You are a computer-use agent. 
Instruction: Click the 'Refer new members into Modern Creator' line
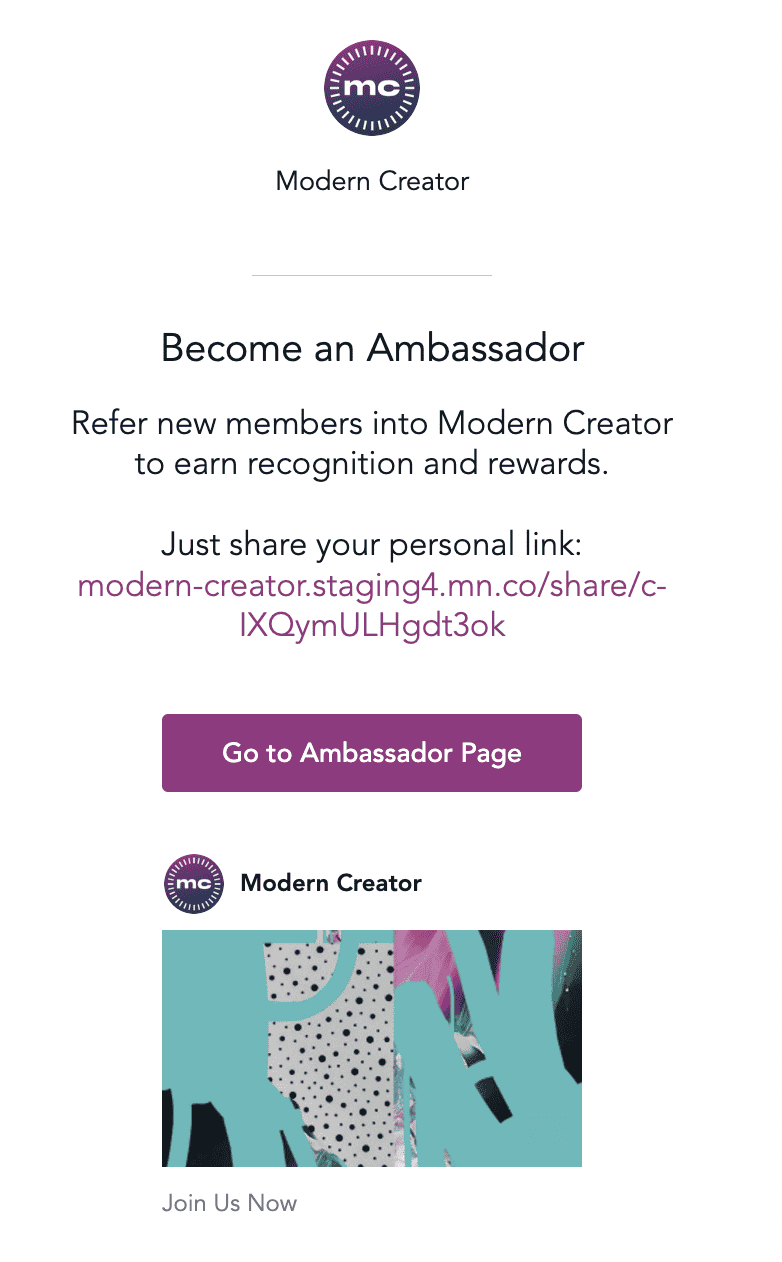coord(372,422)
